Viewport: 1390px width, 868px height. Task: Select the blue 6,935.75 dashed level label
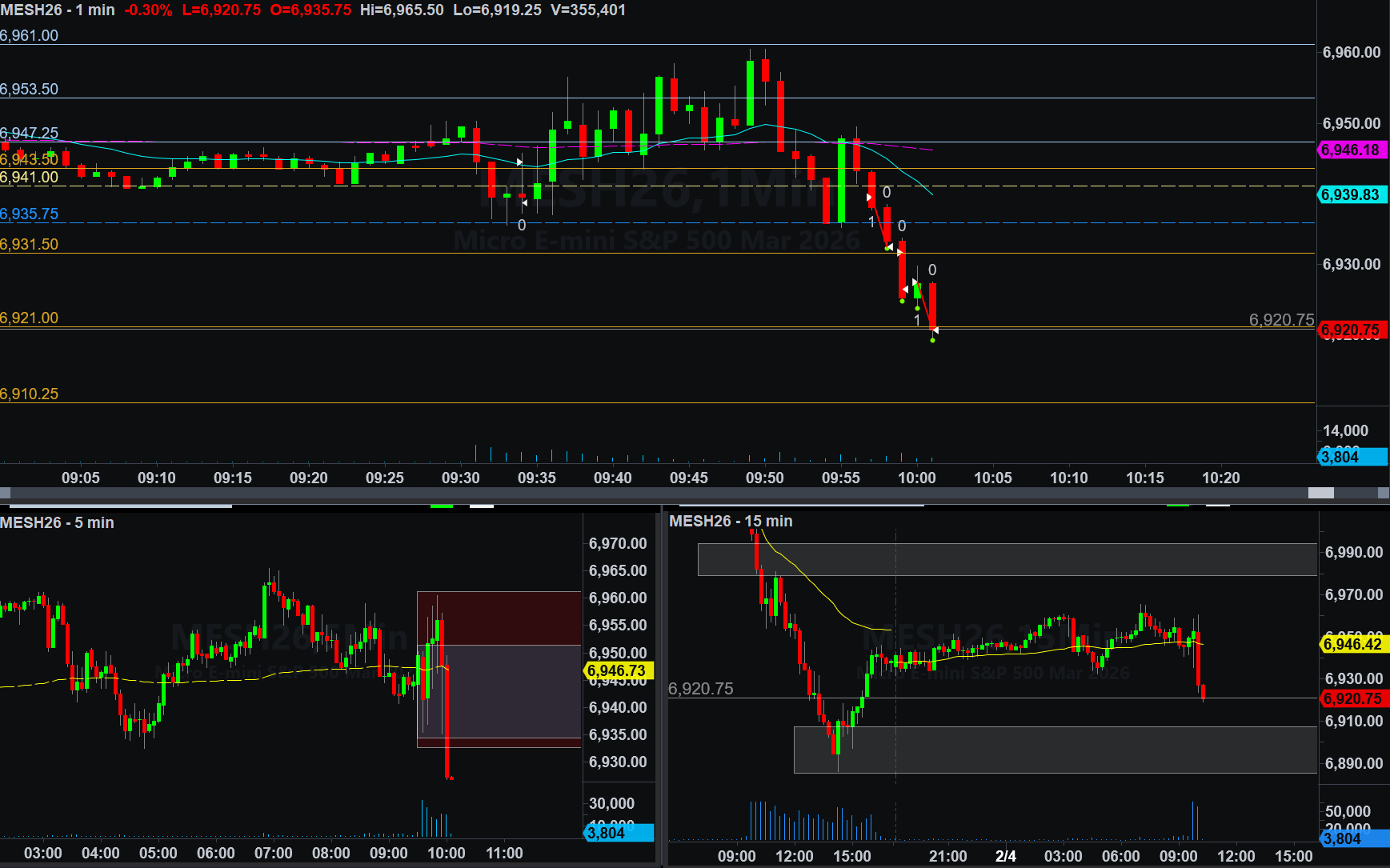(x=29, y=214)
